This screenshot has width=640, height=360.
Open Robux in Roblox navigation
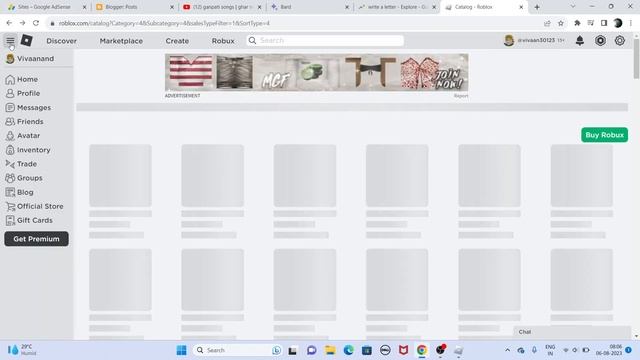click(x=223, y=41)
